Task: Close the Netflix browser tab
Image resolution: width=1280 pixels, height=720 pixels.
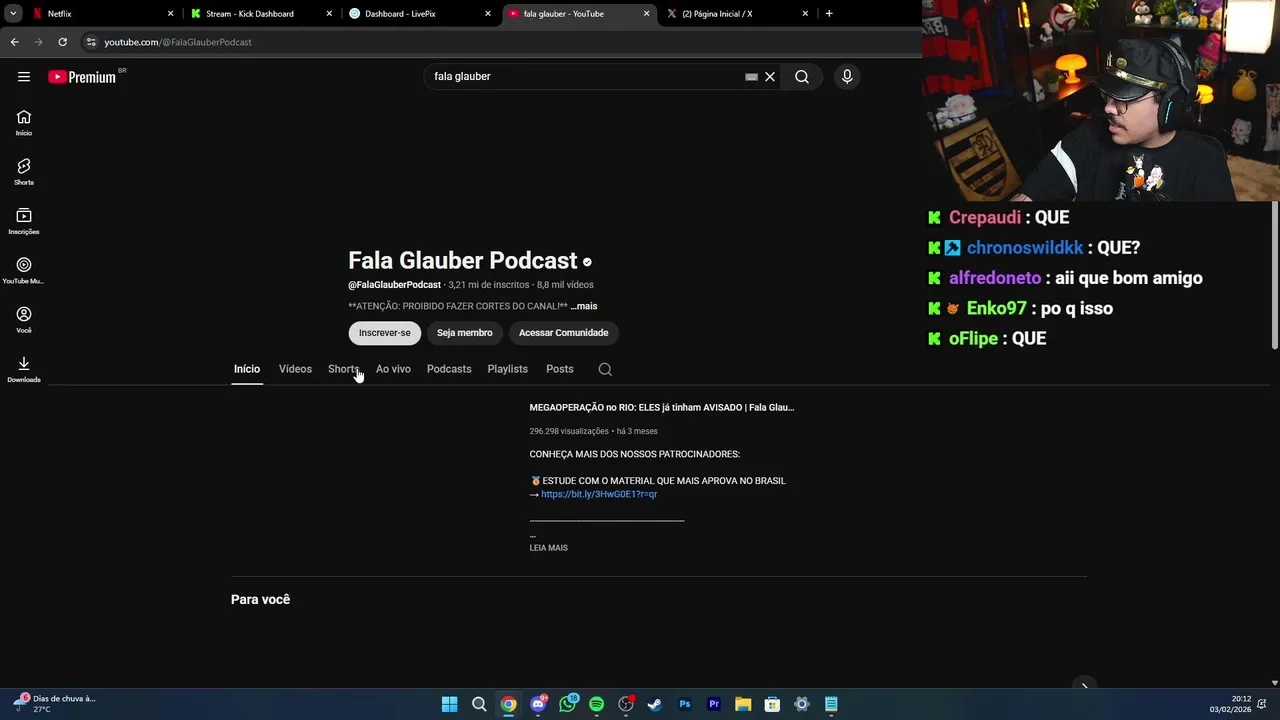Action: 170,14
